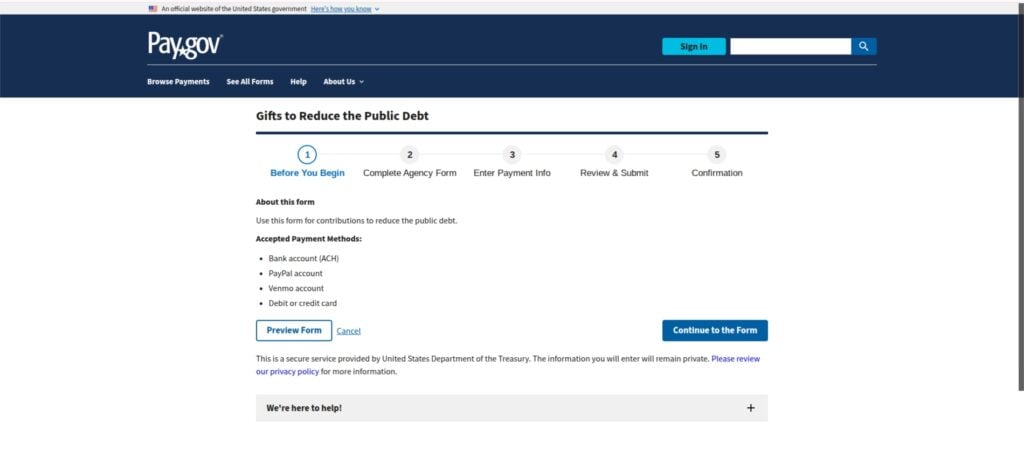Image resolution: width=1024 pixels, height=458 pixels.
Task: Click the Preview Form button
Action: (x=294, y=331)
